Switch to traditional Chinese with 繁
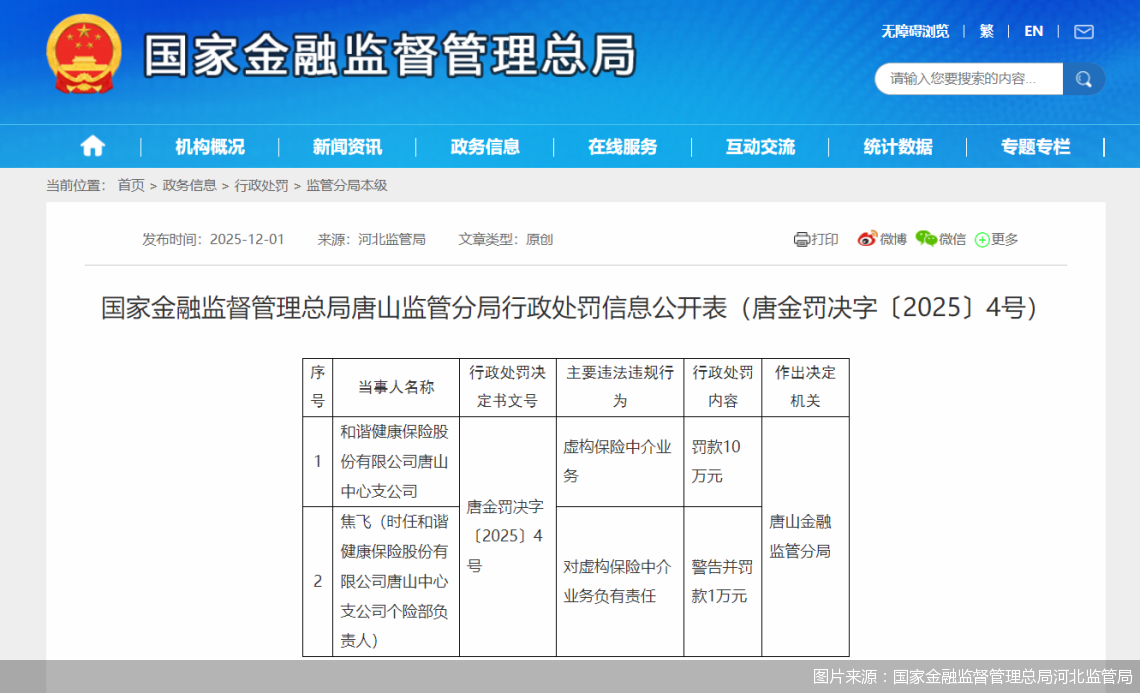 [987, 31]
